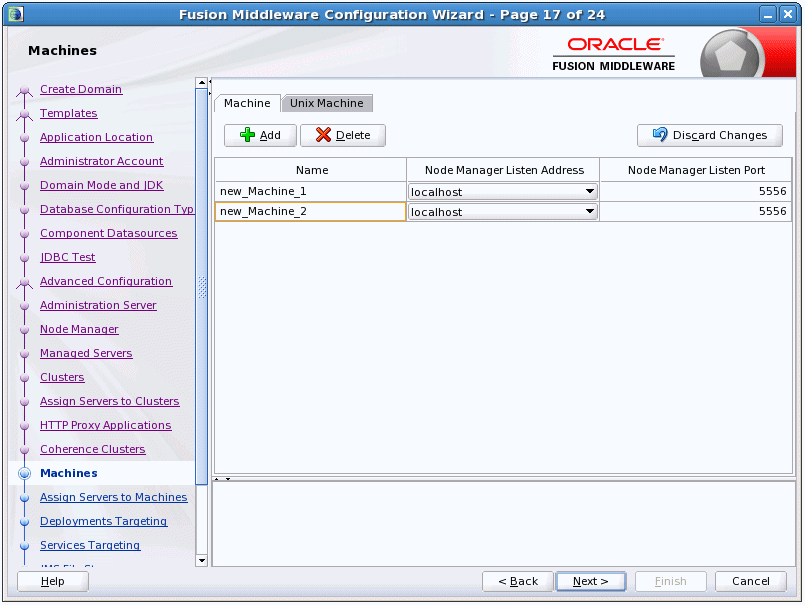Go to Administrator Account step

(102, 161)
